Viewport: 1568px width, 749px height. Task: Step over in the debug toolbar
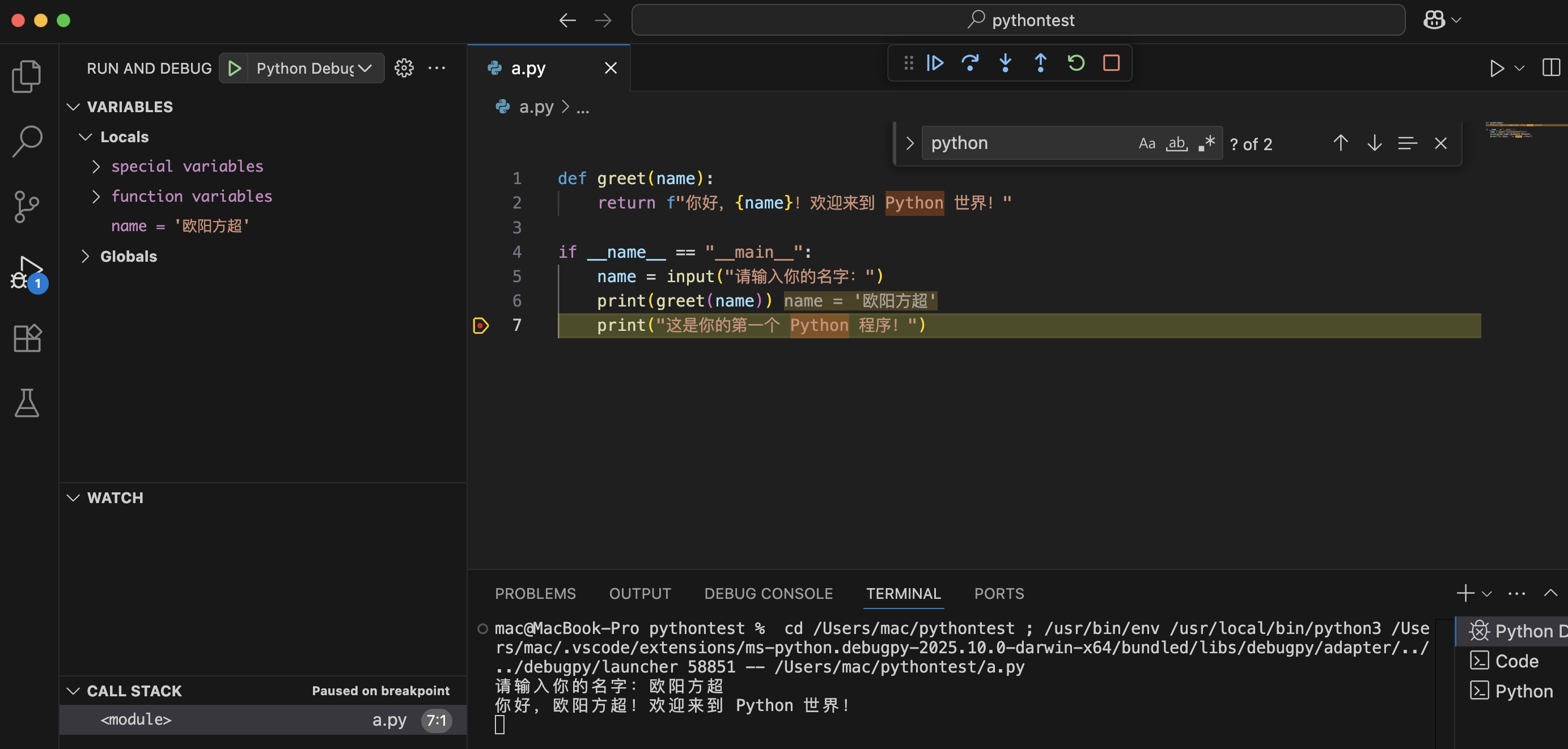pyautogui.click(x=971, y=63)
